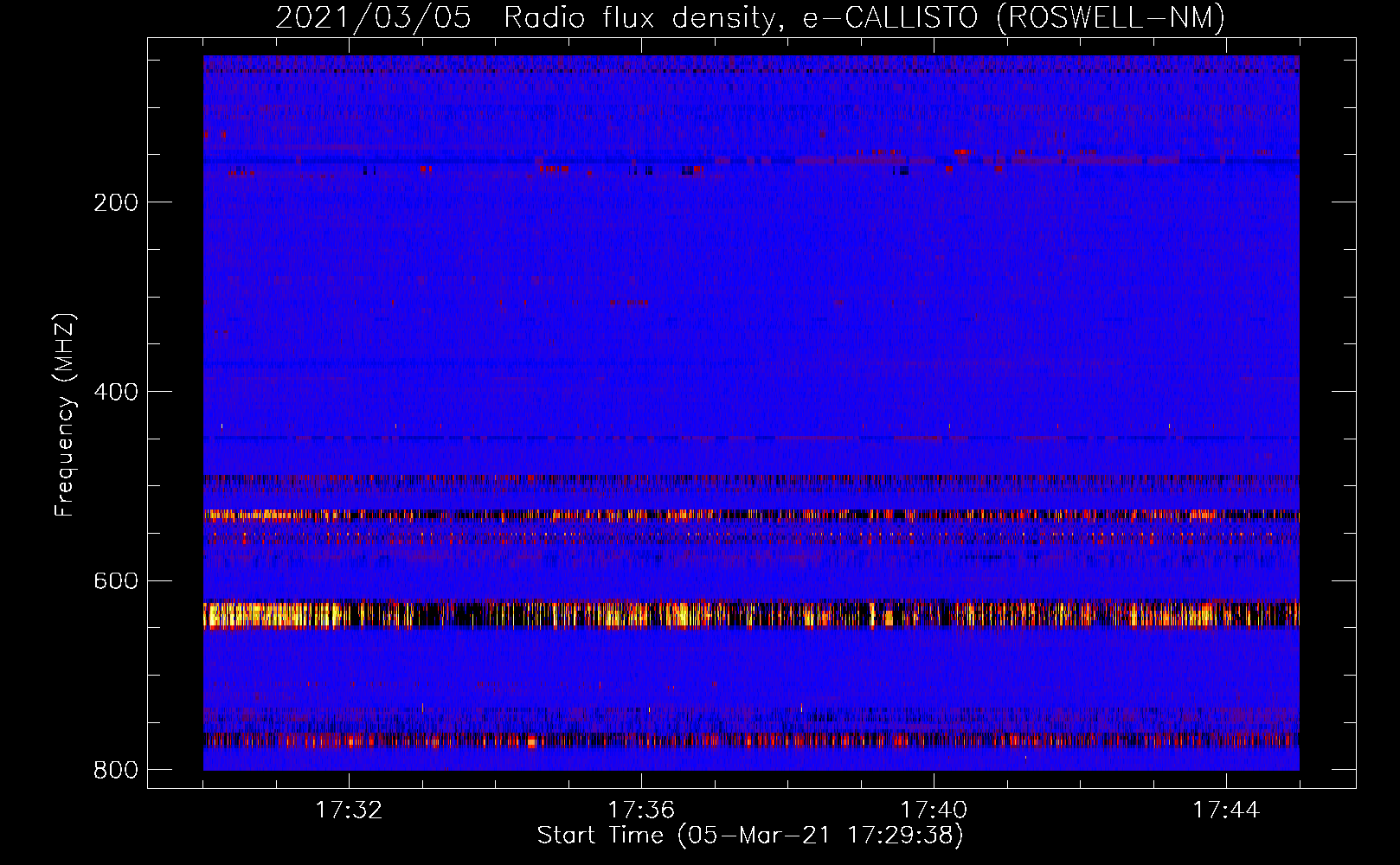Screen dimensions: 1400x865
Task: Click the 'Frequency (MHZ)' y-axis label
Action: (x=64, y=414)
